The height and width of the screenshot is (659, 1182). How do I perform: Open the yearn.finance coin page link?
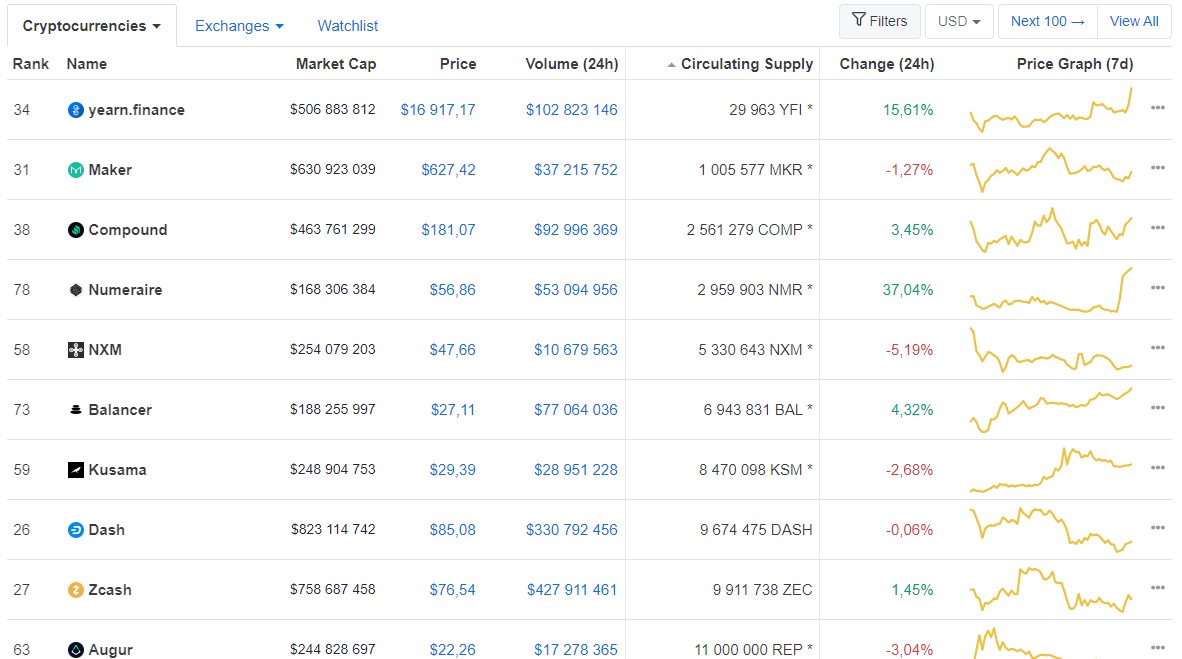pos(136,110)
